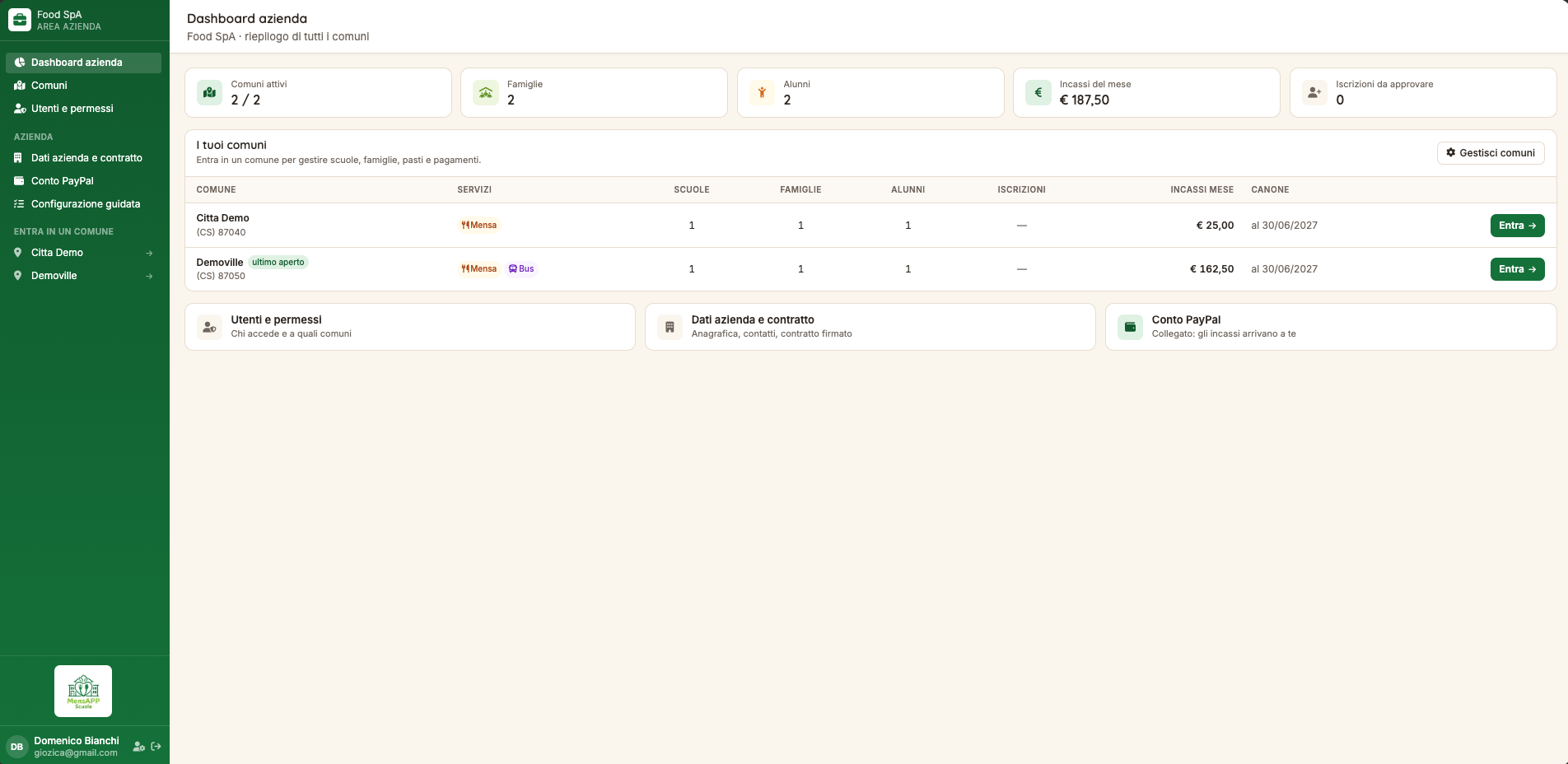Click the arrow beside Demoville in sidebar
Viewport: 1568px width, 764px height.
pos(149,276)
